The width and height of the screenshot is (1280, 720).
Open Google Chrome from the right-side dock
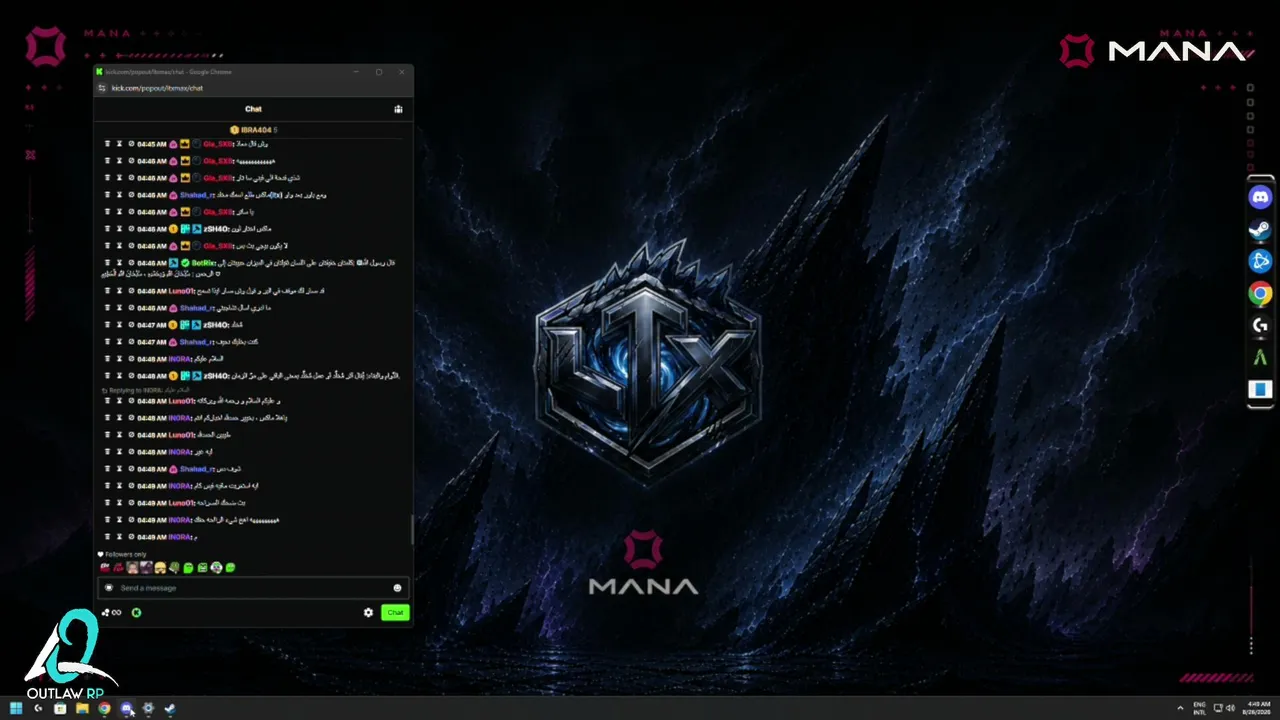pos(1260,294)
